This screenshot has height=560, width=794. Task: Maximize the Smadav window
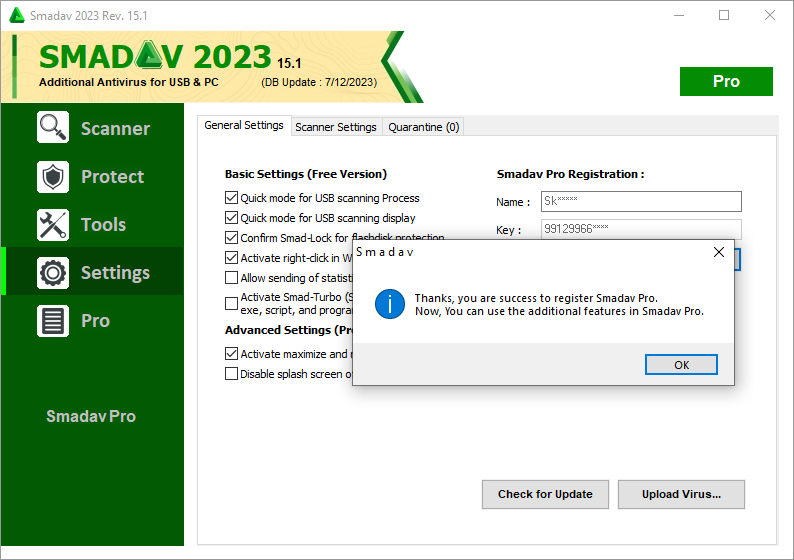(724, 15)
